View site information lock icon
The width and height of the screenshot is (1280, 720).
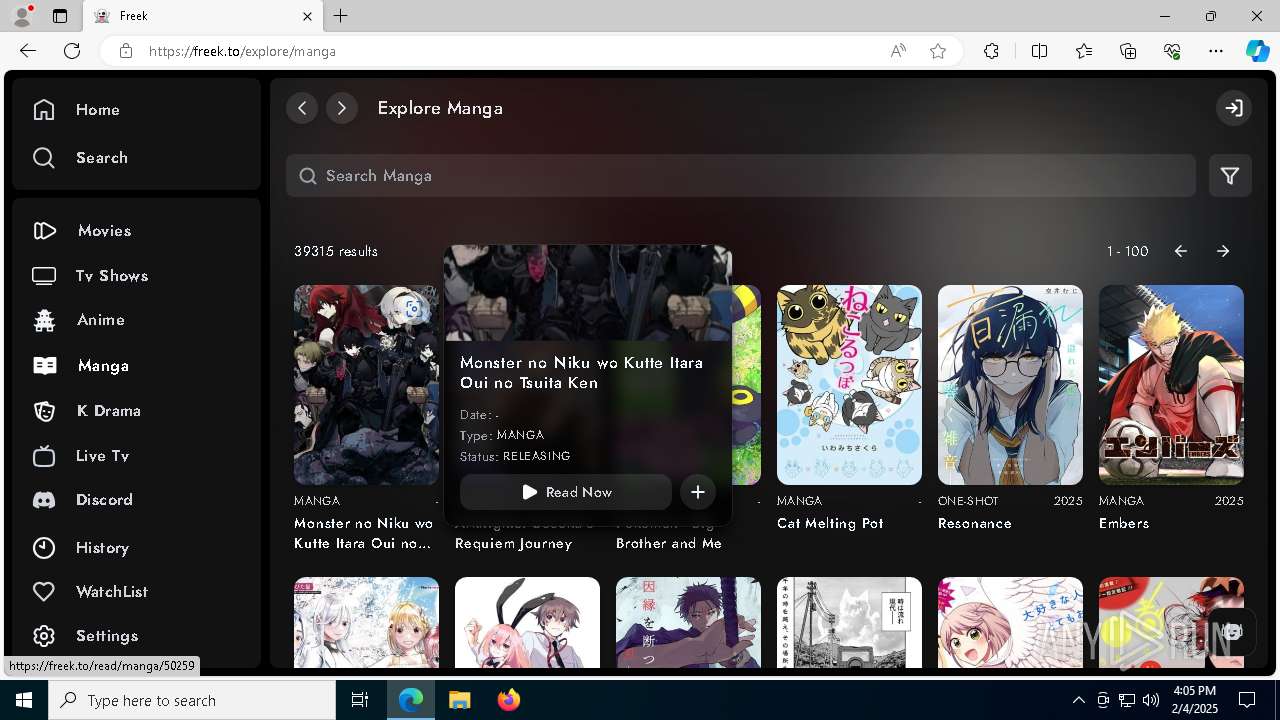pos(125,51)
